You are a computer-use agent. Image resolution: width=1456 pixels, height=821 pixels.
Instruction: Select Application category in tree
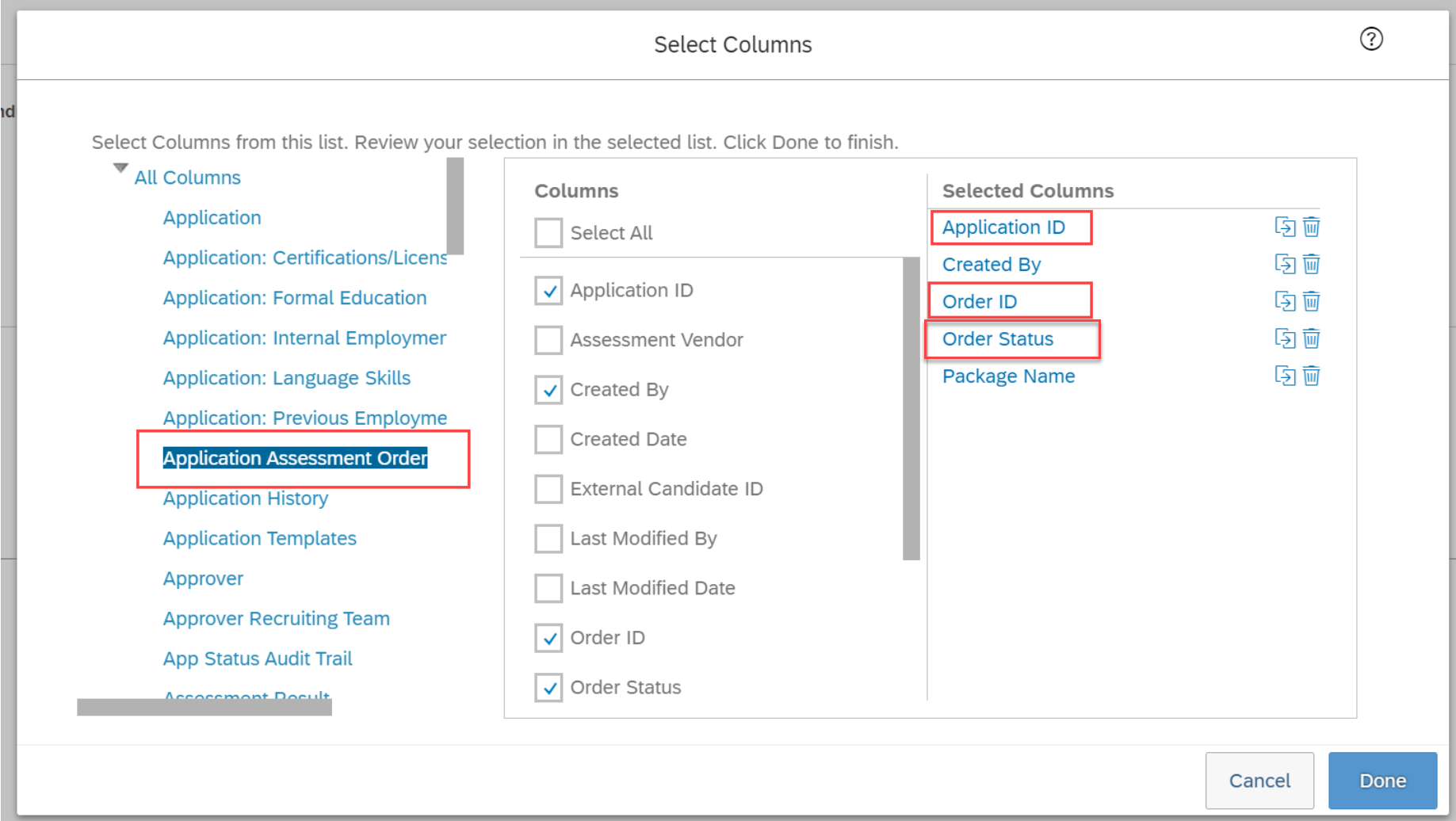tap(212, 218)
